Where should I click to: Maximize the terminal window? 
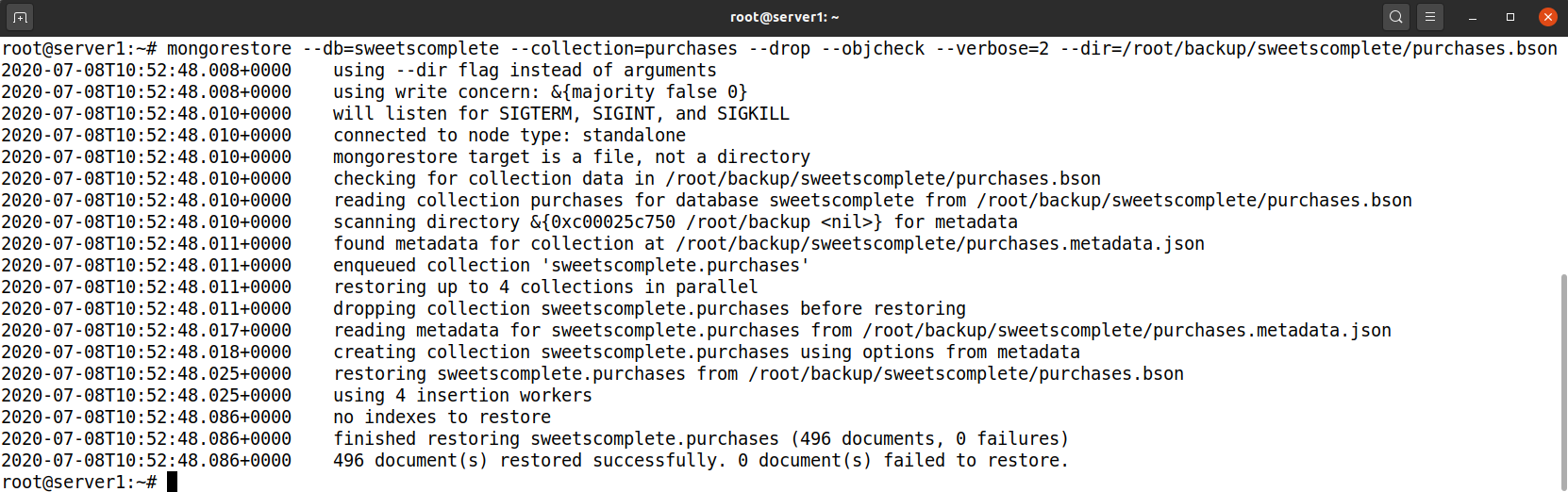pos(1510,17)
